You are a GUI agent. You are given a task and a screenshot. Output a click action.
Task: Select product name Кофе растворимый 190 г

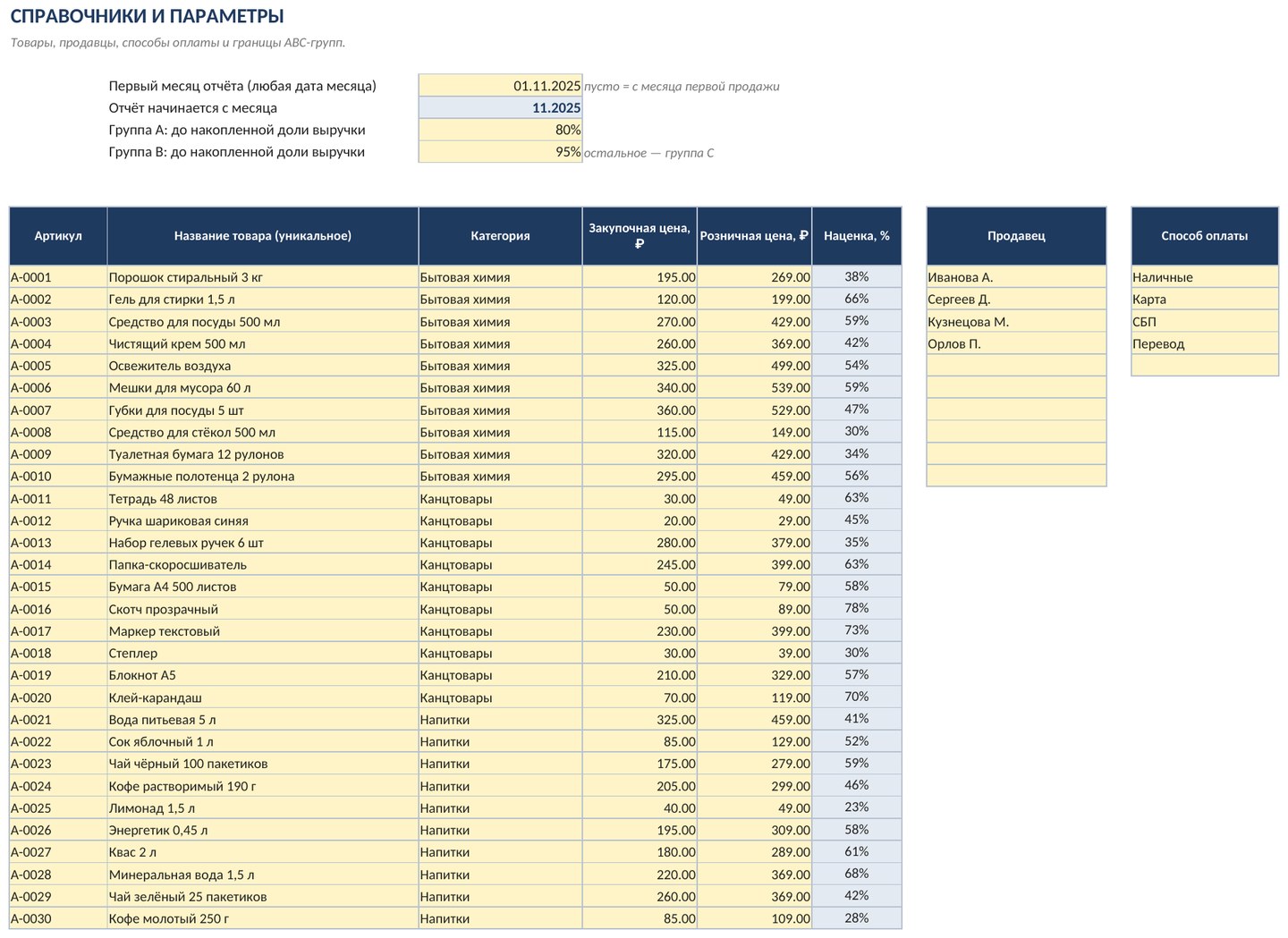[263, 786]
